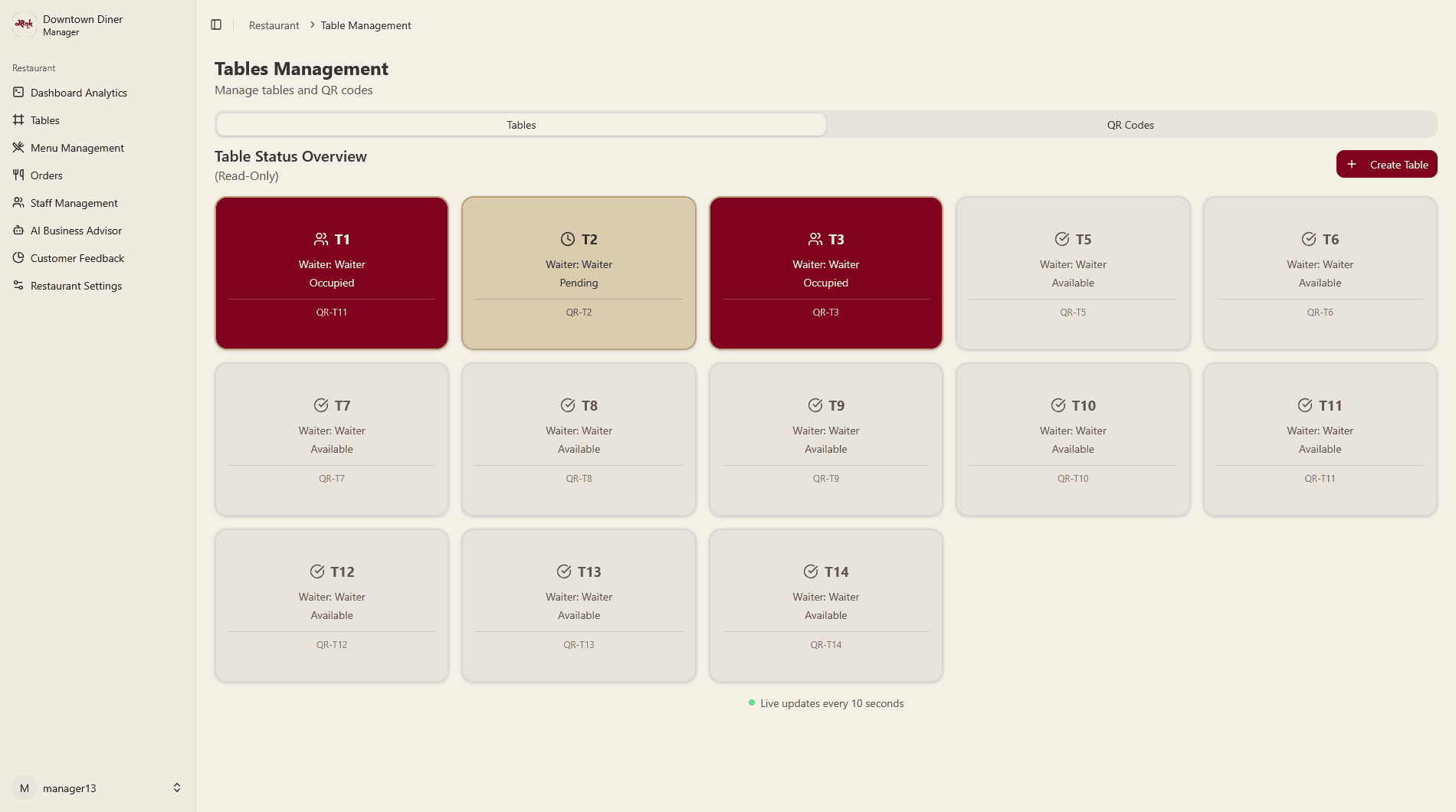Click the checkmark icon on table T5

(1062, 239)
